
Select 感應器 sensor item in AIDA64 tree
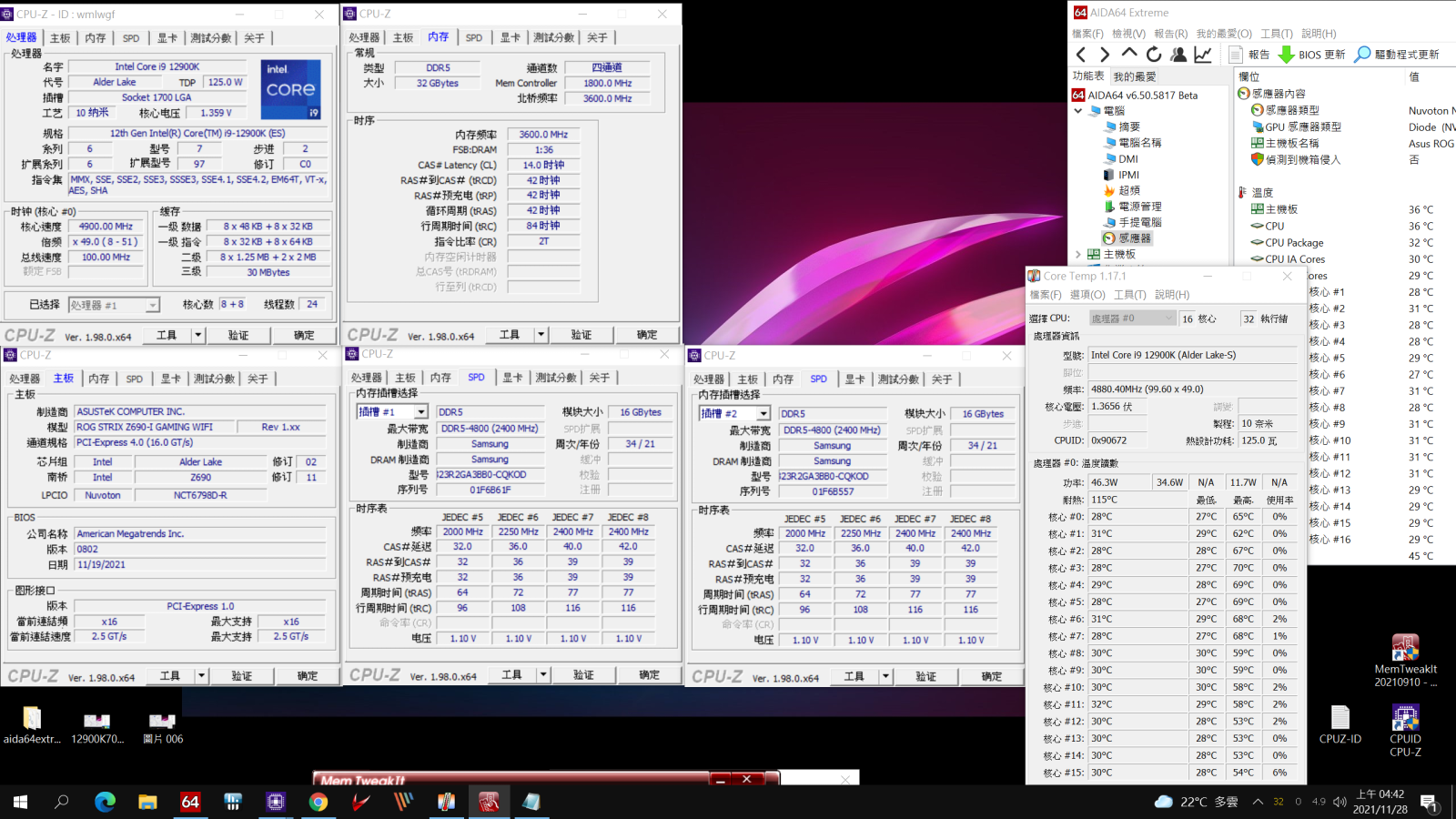click(1127, 238)
